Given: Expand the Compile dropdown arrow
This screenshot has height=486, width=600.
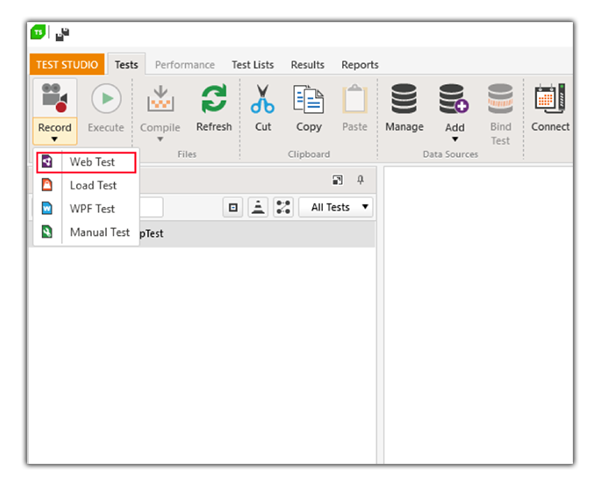Looking at the screenshot, I should [160, 139].
